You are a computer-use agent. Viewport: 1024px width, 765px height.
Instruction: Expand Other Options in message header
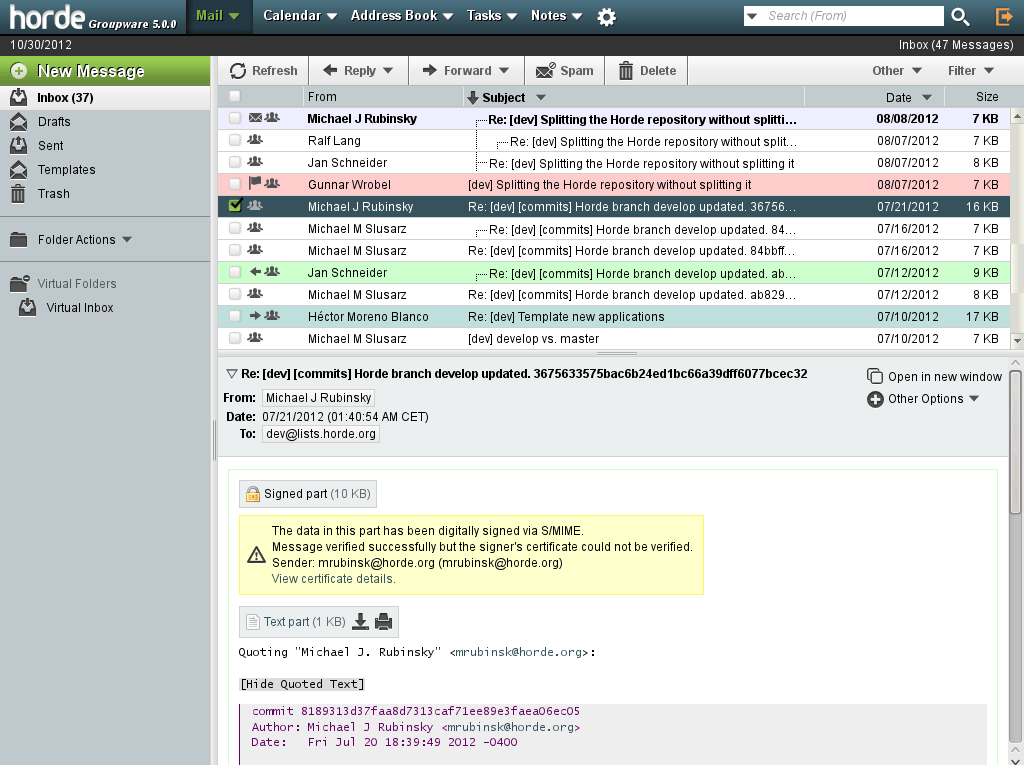922,399
